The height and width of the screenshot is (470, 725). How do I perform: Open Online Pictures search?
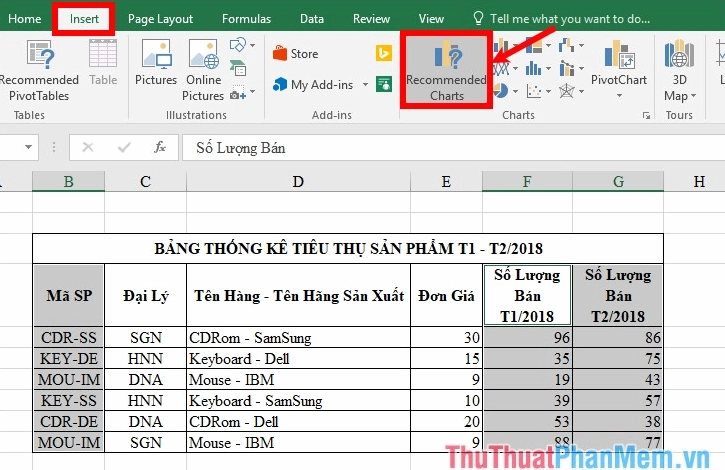click(x=203, y=70)
